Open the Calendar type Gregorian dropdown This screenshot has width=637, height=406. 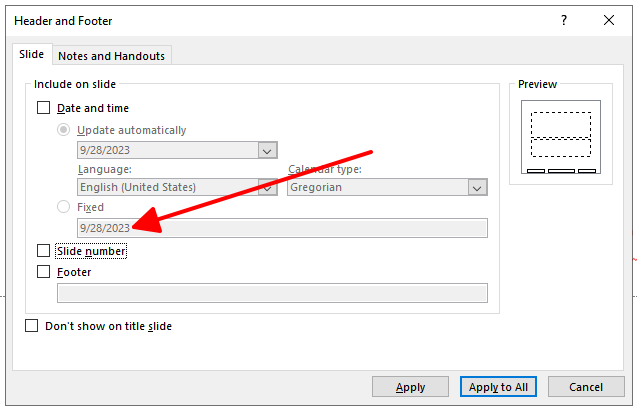477,187
